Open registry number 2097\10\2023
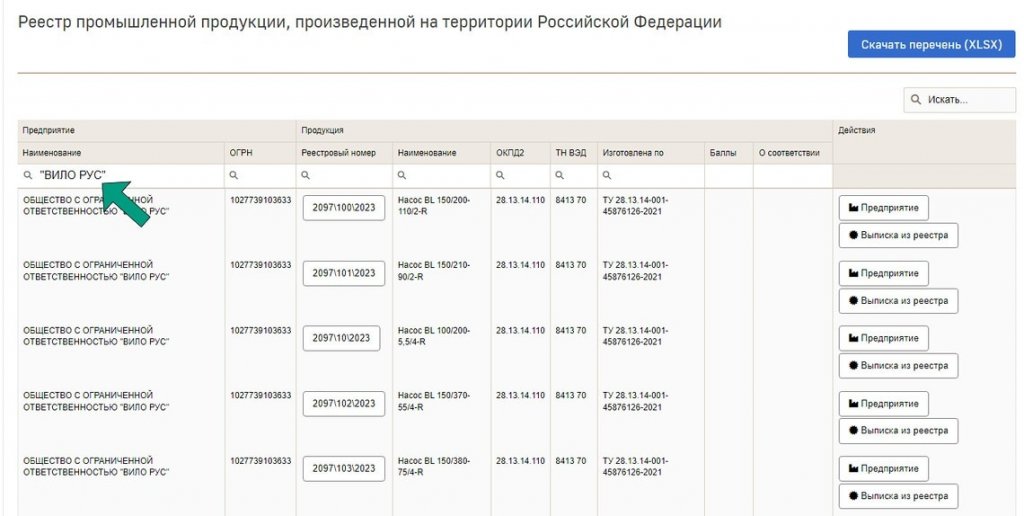Viewport: 1024px width, 516px height. coord(341,338)
